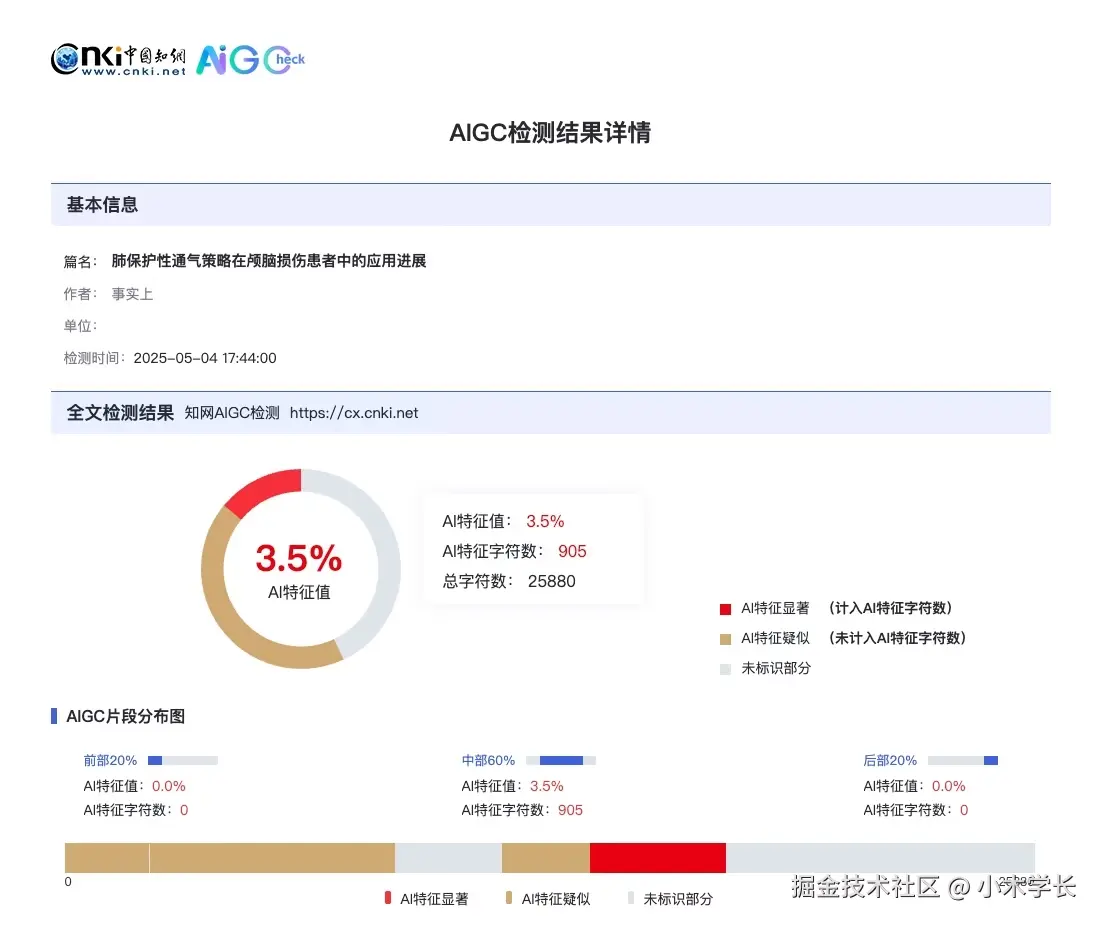Select the 基本信息 section header
The image size is (1102, 926).
tap(103, 205)
